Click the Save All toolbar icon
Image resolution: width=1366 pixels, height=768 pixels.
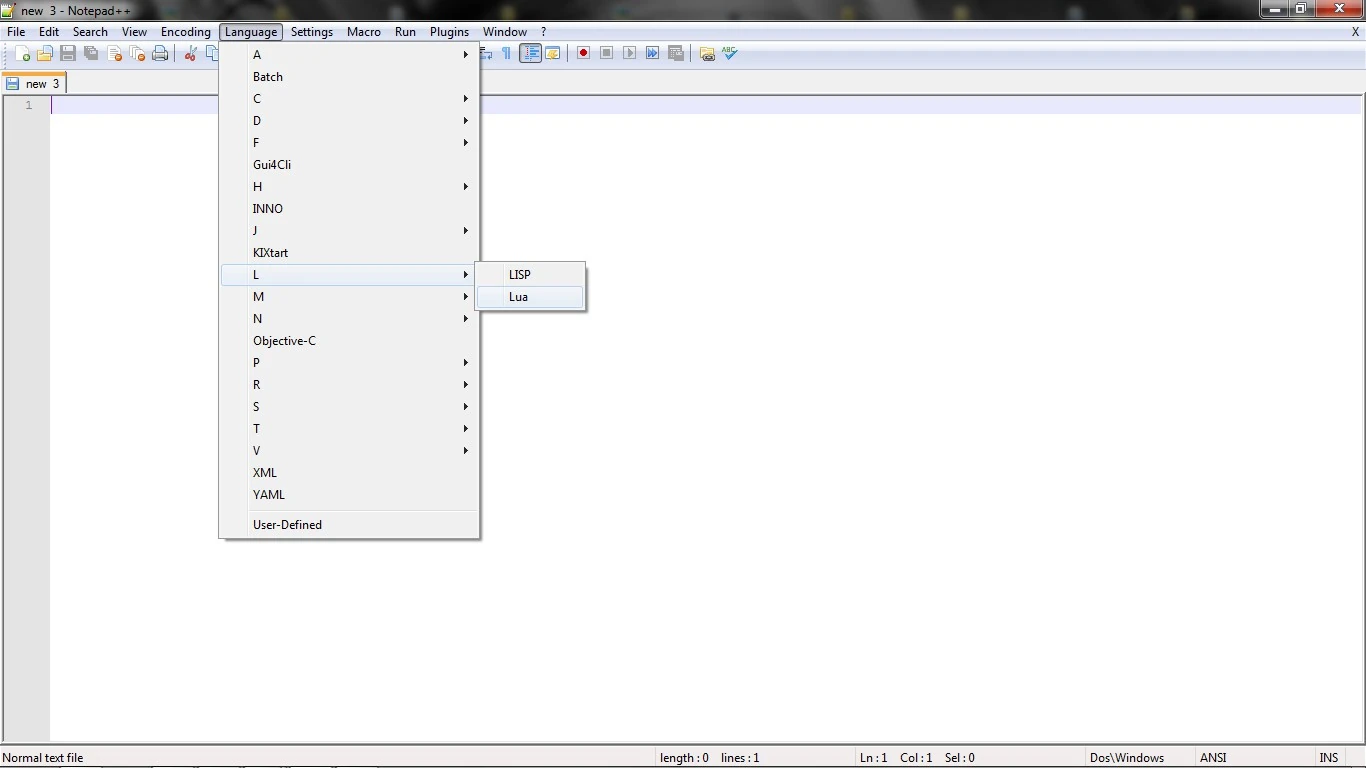click(91, 54)
